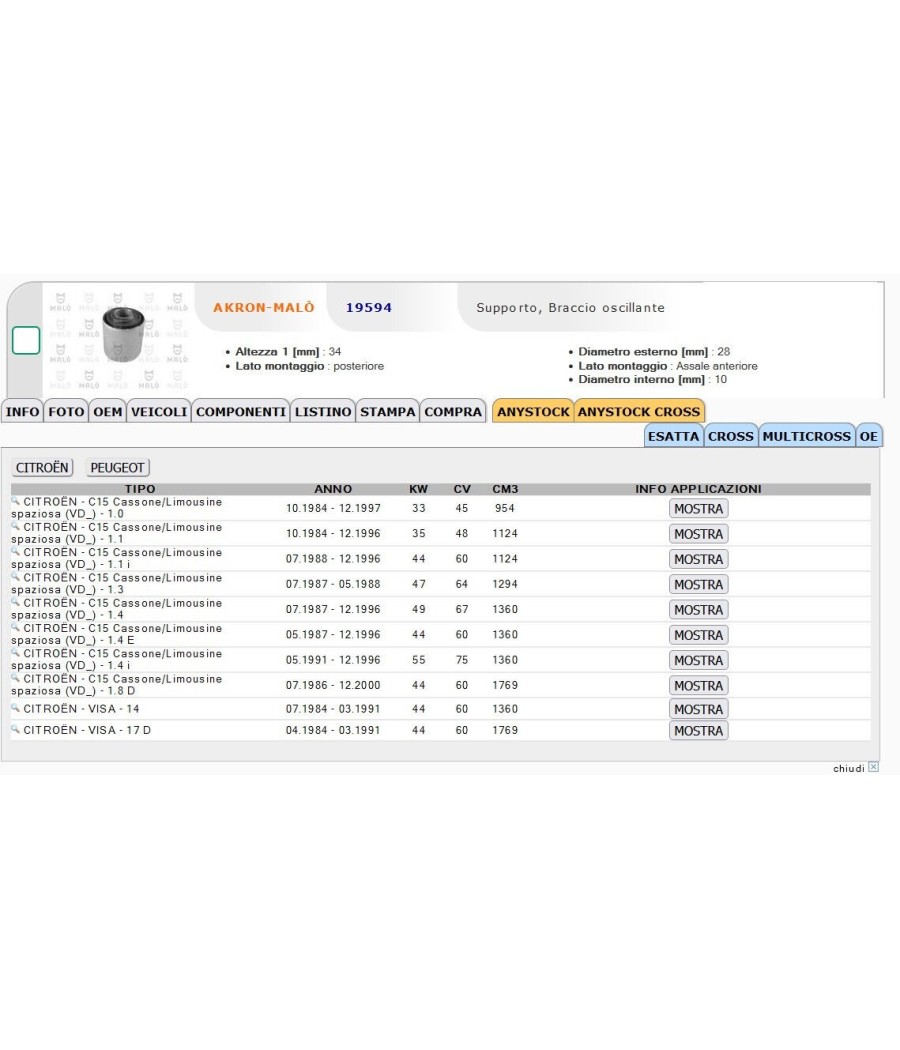Select the STAMPA tab
The height and width of the screenshot is (1050, 900).
(x=388, y=411)
